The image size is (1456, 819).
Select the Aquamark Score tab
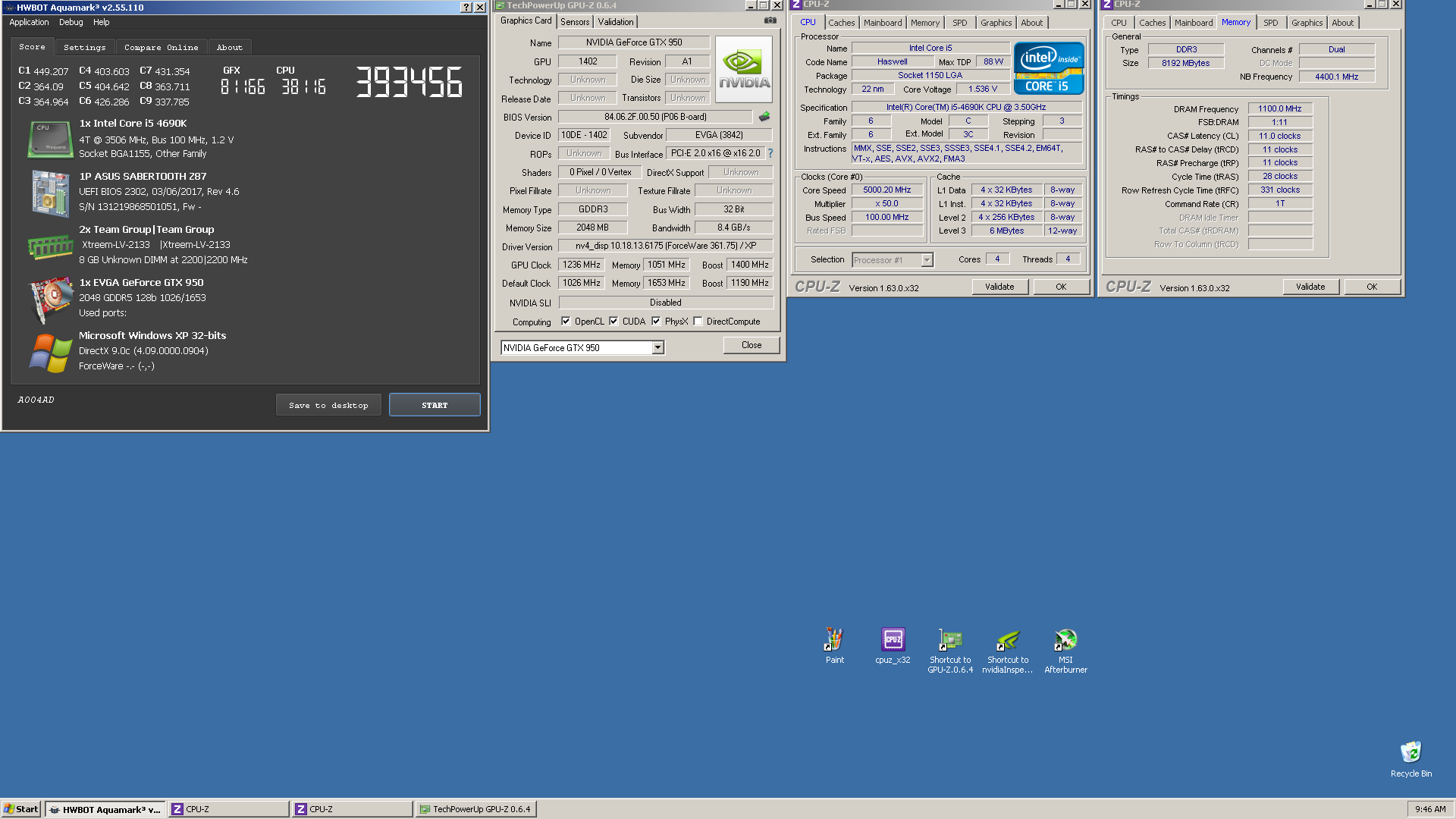click(32, 47)
